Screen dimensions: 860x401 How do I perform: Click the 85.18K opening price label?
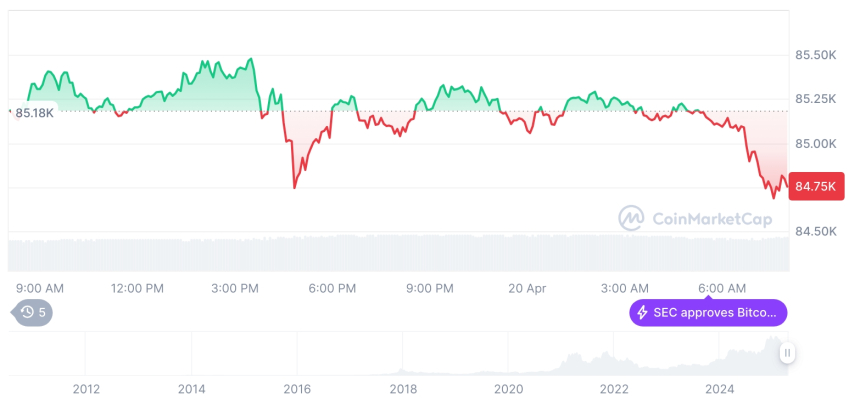(35, 113)
